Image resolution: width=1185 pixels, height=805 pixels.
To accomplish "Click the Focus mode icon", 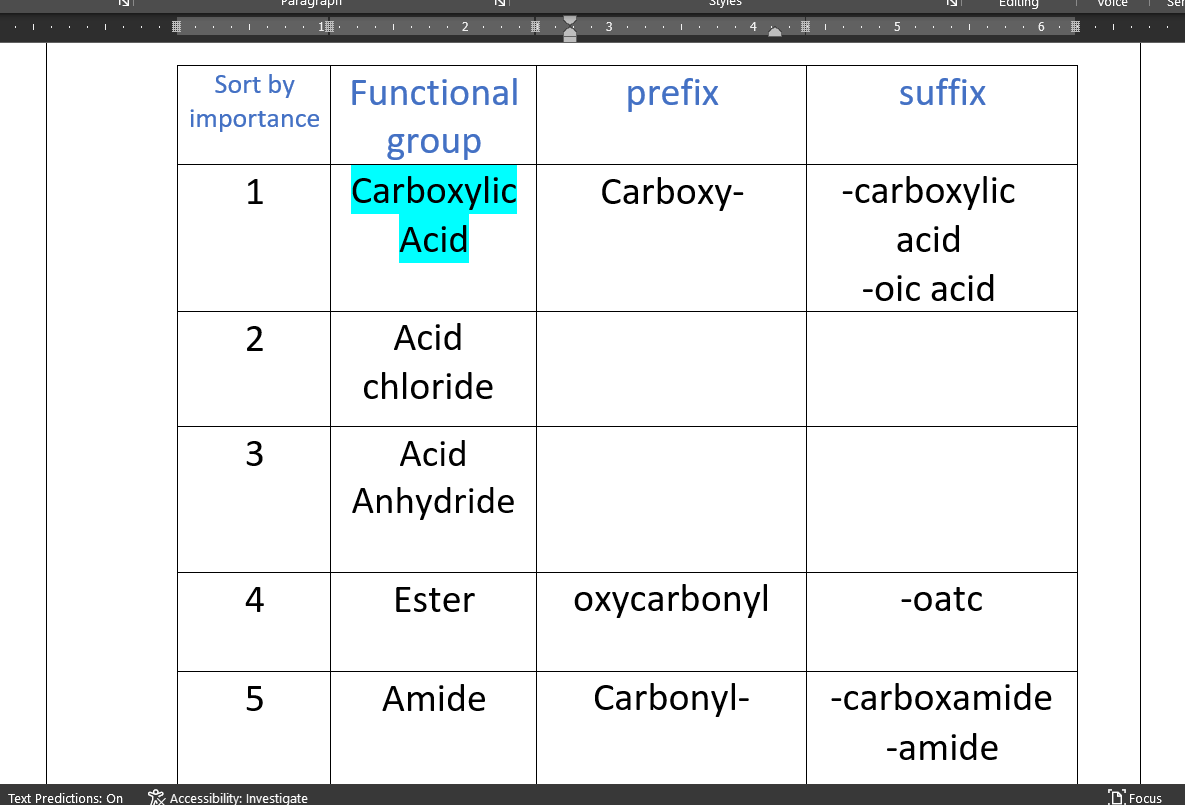I will (x=1117, y=797).
